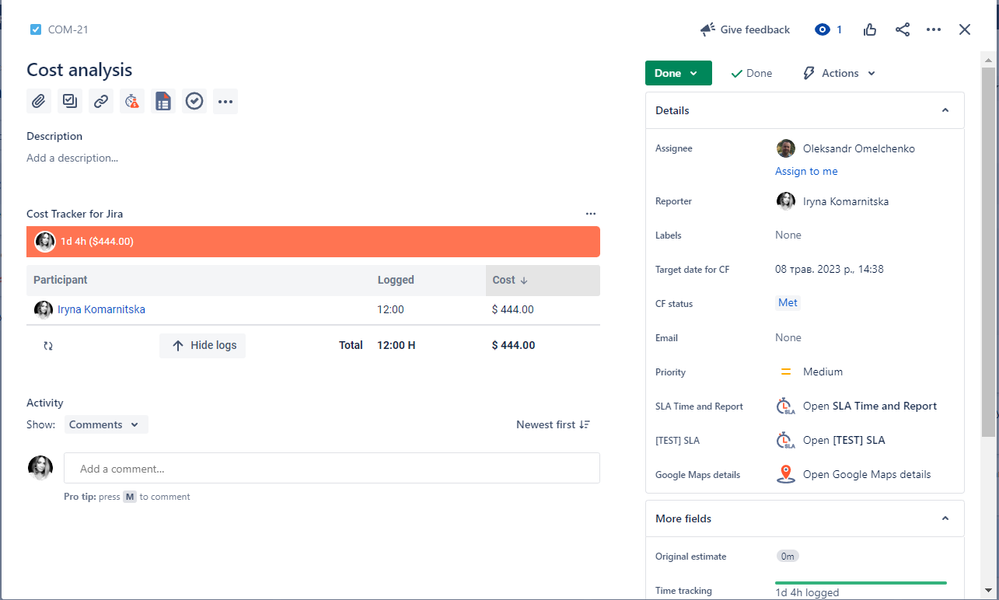Sort by the Cost column
The width and height of the screenshot is (999, 600).
542,280
